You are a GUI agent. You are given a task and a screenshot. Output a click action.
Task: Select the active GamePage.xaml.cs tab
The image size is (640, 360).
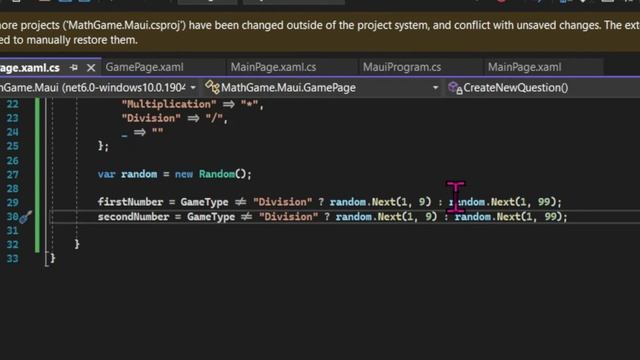30,68
